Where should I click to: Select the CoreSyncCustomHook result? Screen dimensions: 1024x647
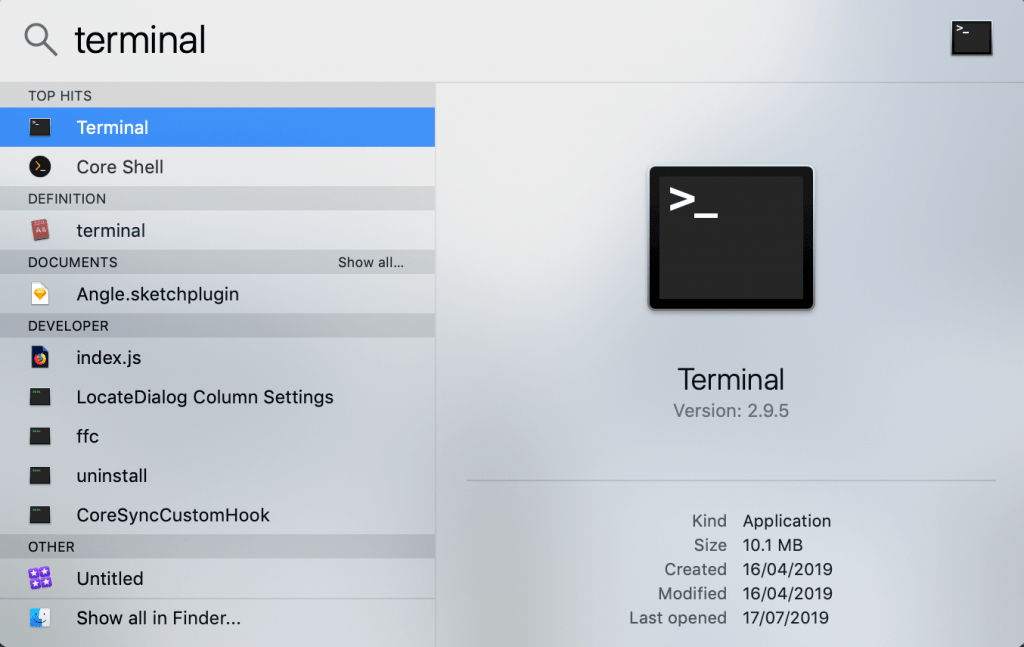coord(173,515)
